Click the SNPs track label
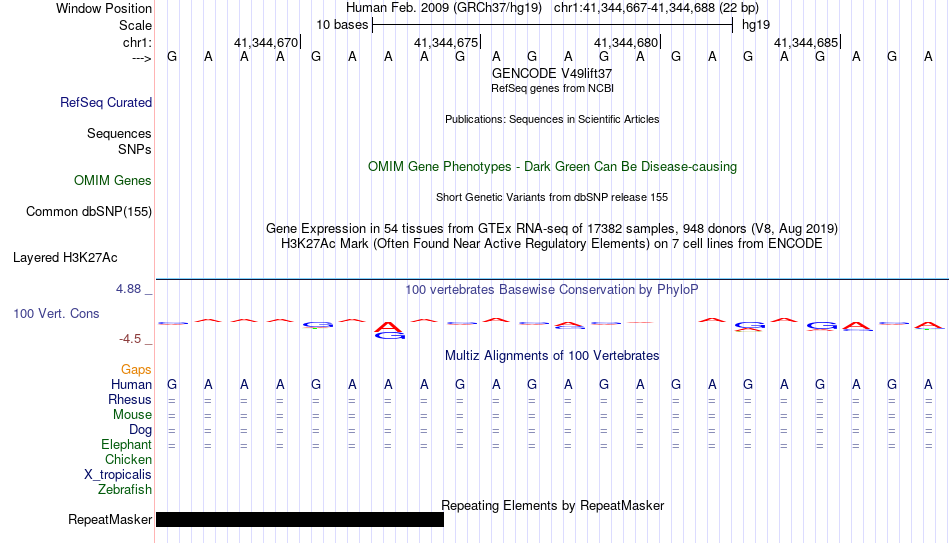 tap(135, 149)
